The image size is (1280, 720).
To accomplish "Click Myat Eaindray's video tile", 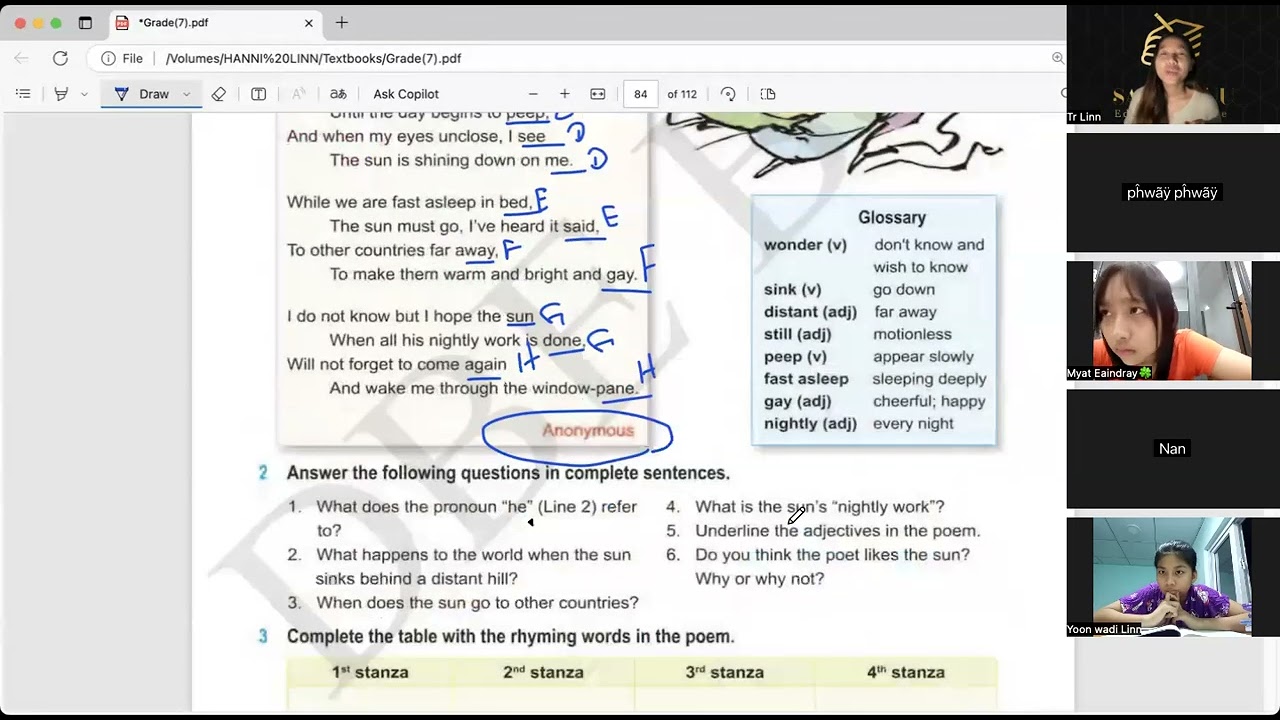I will pos(1172,321).
